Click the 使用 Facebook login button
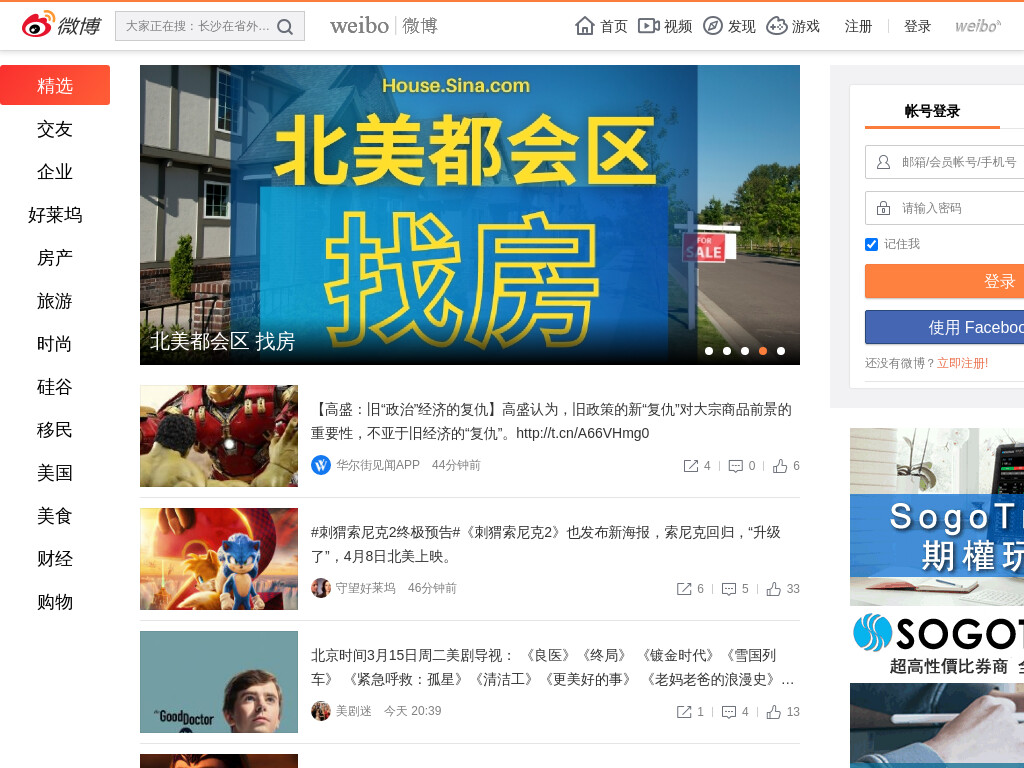The height and width of the screenshot is (768, 1024). pyautogui.click(x=944, y=327)
